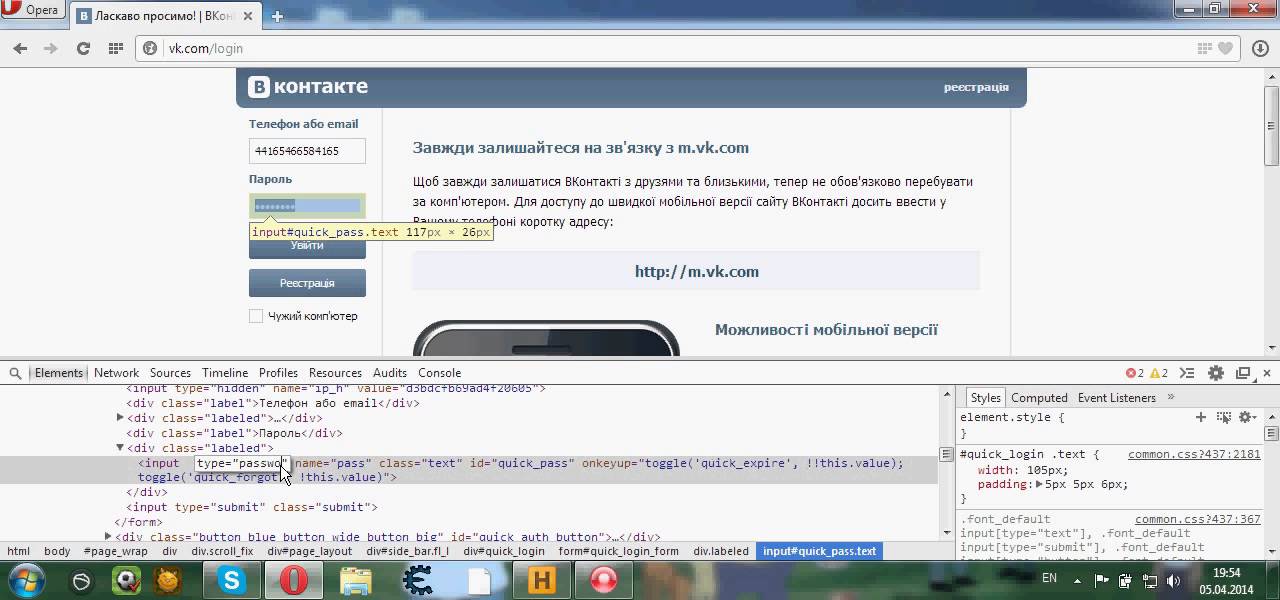Tick the Чужий комп'ютер checkbox
The width and height of the screenshot is (1280, 600).
coord(256,316)
